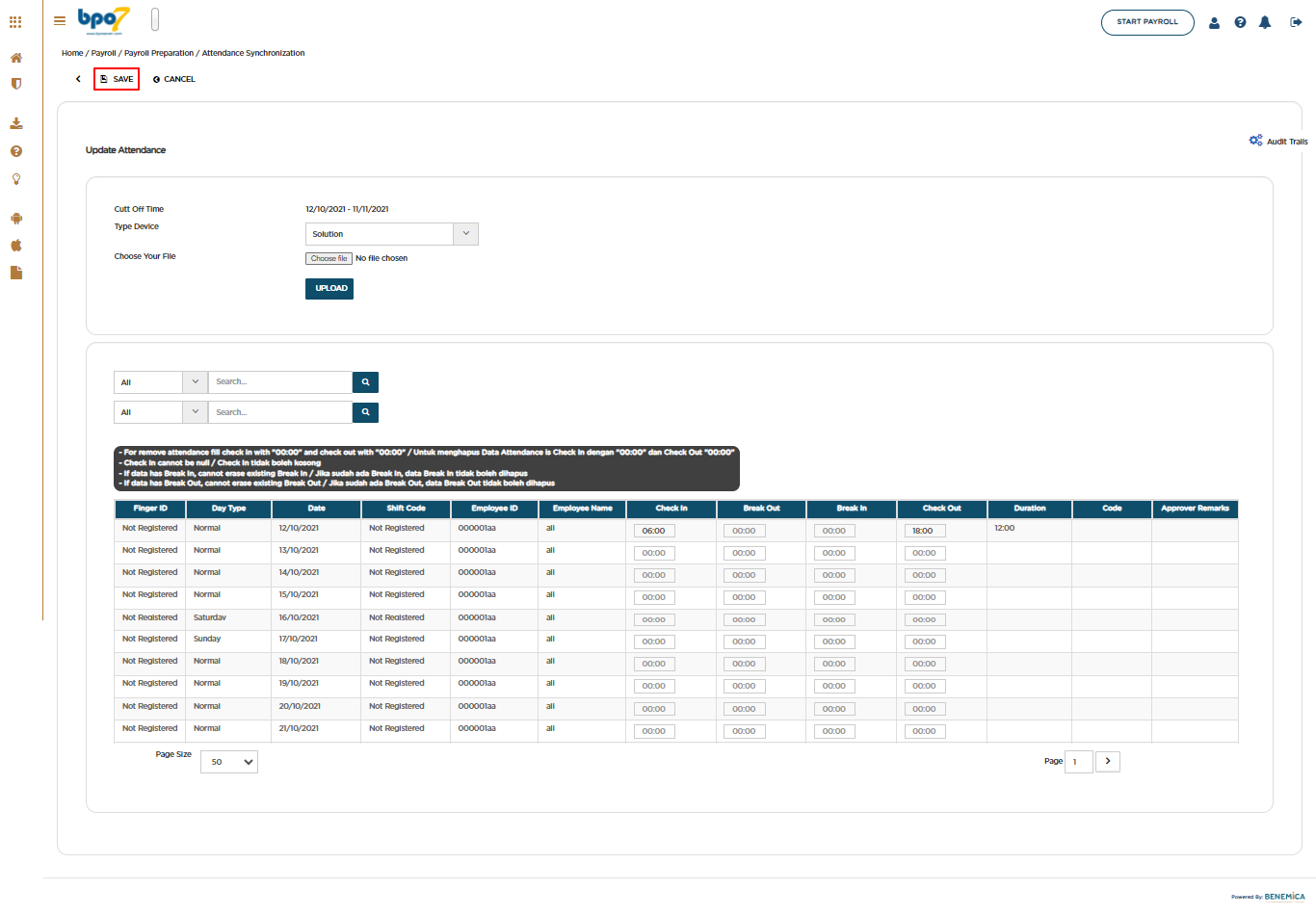Sort by Date column header
1316x916 pixels.
point(317,509)
